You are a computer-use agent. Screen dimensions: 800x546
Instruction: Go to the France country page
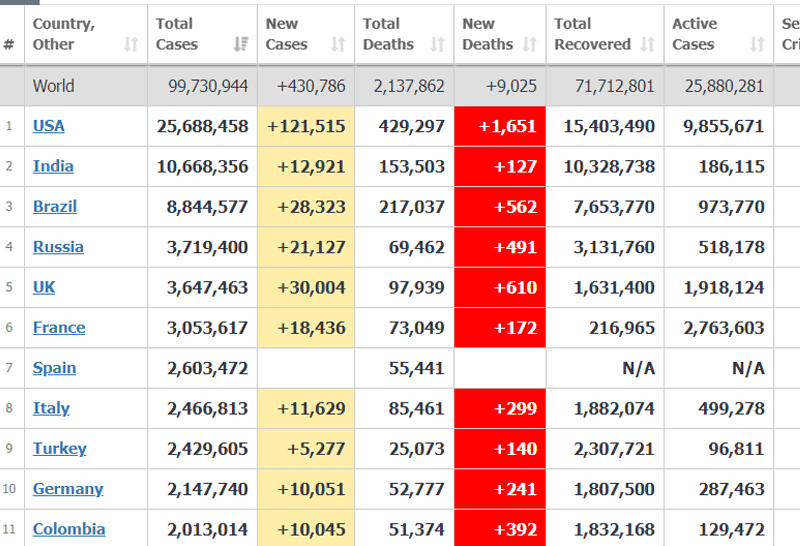59,328
